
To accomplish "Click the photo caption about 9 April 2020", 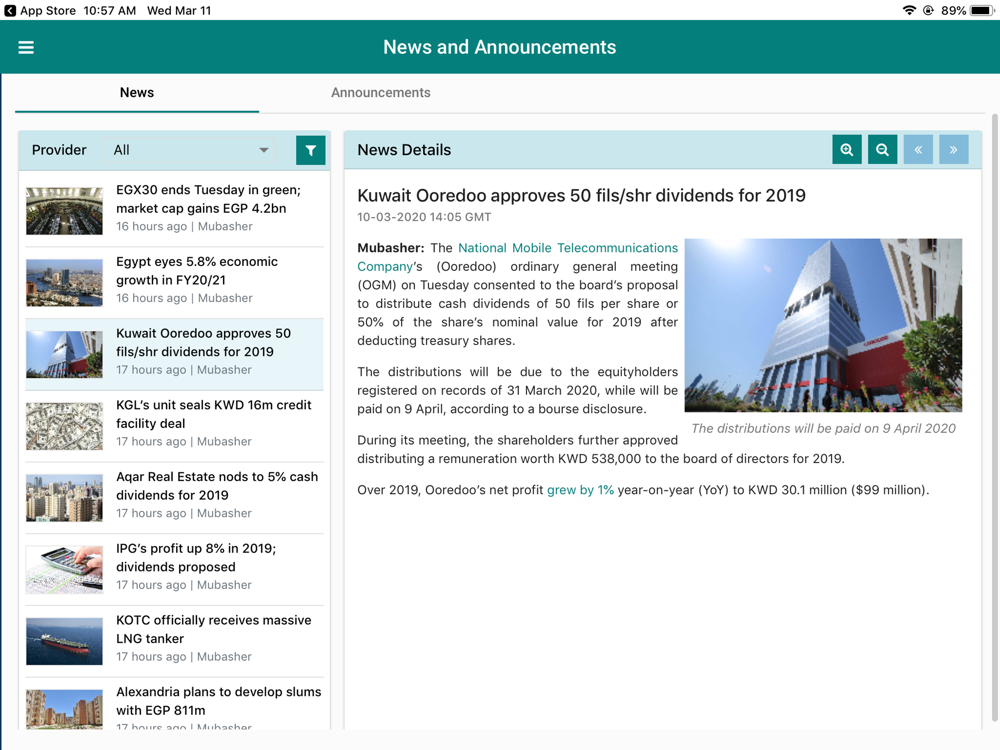I will (x=823, y=429).
